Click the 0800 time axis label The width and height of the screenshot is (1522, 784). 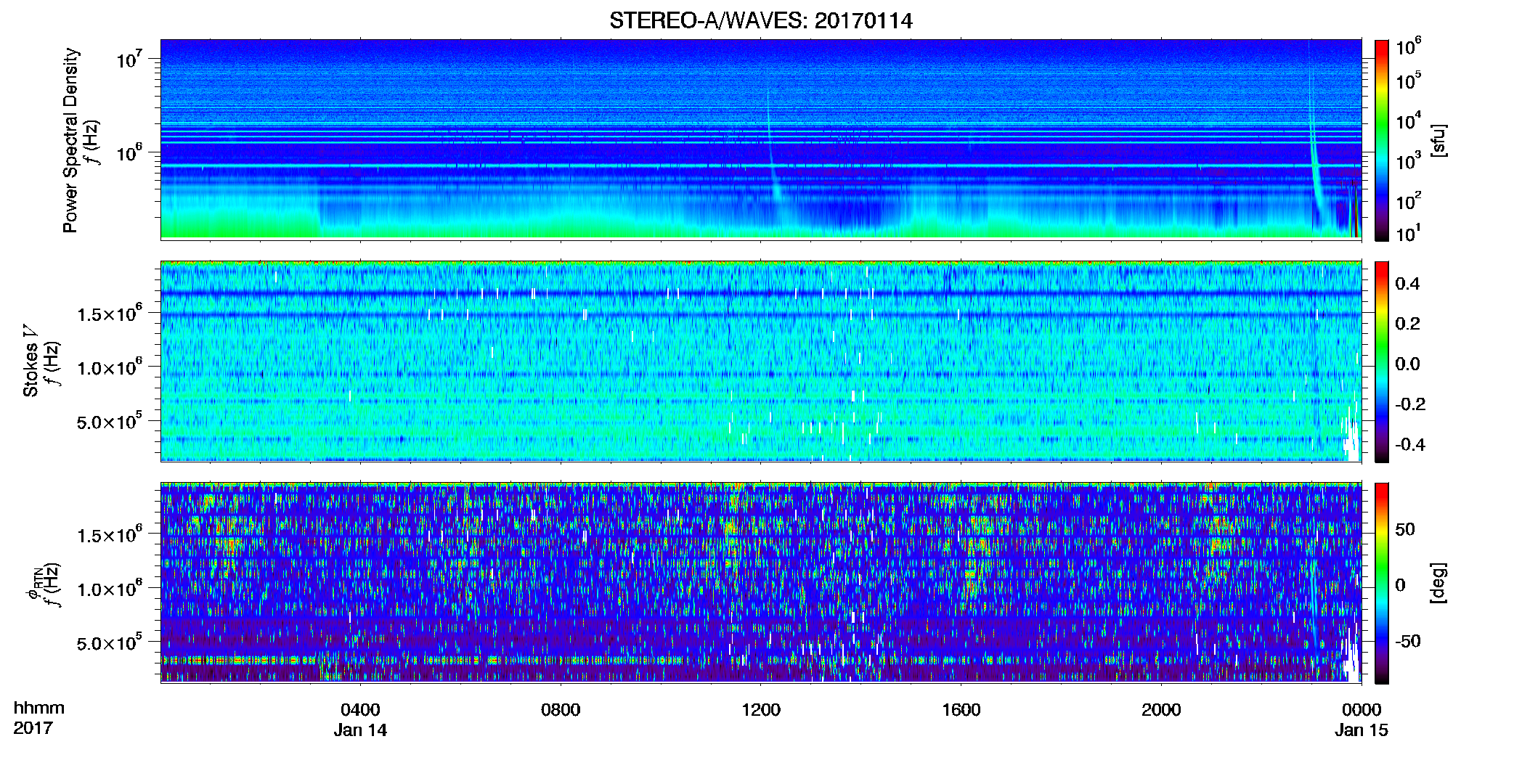point(561,710)
